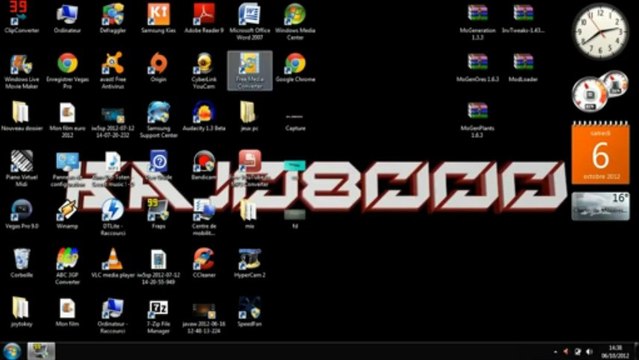Show hidden system tray icons

coord(555,351)
